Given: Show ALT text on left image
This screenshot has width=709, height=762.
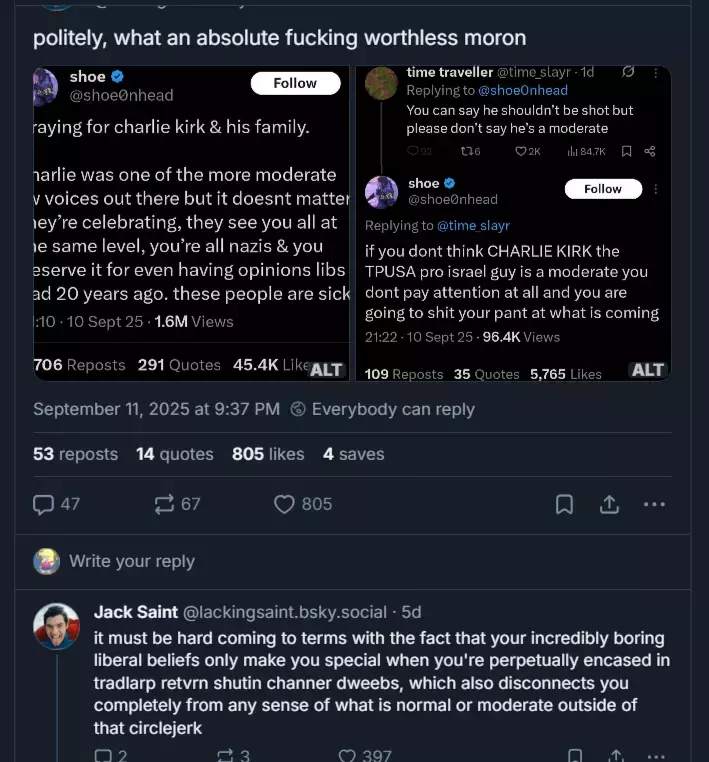Looking at the screenshot, I should [x=326, y=370].
